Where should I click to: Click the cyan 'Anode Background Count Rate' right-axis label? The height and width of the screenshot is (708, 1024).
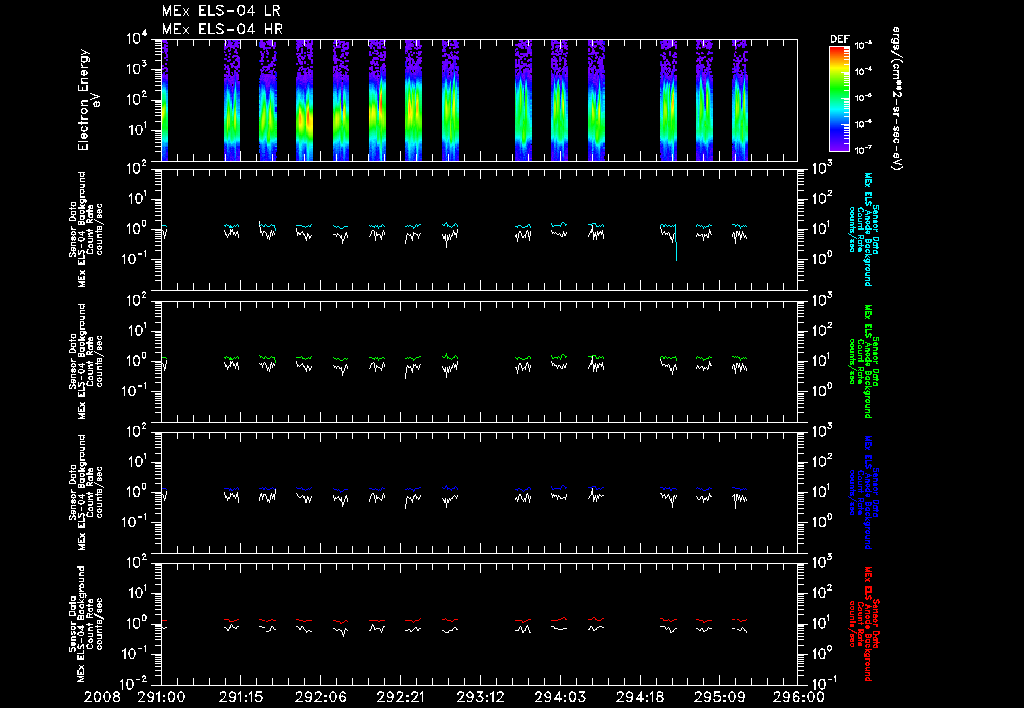coord(863,229)
